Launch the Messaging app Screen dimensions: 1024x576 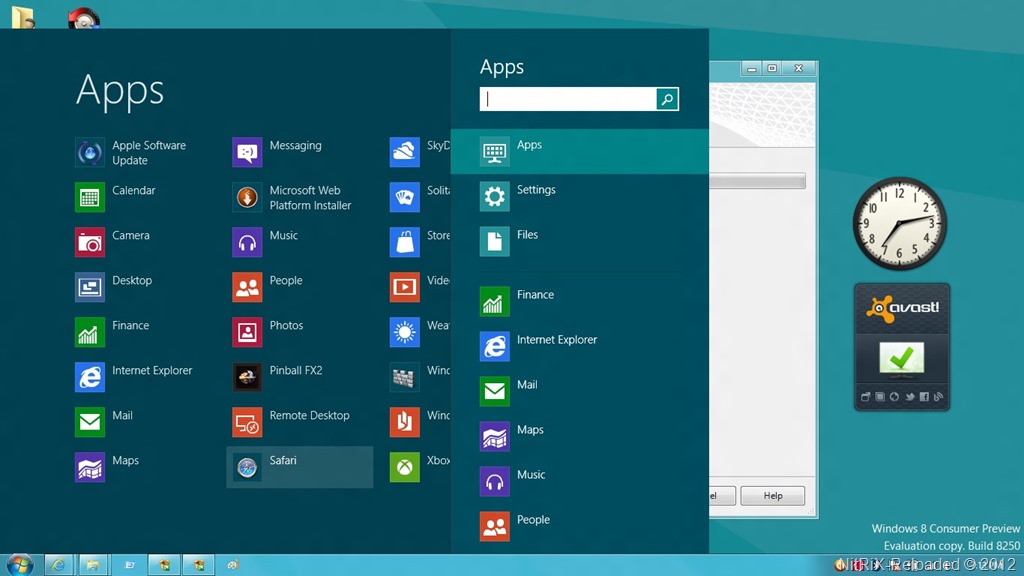(x=247, y=152)
